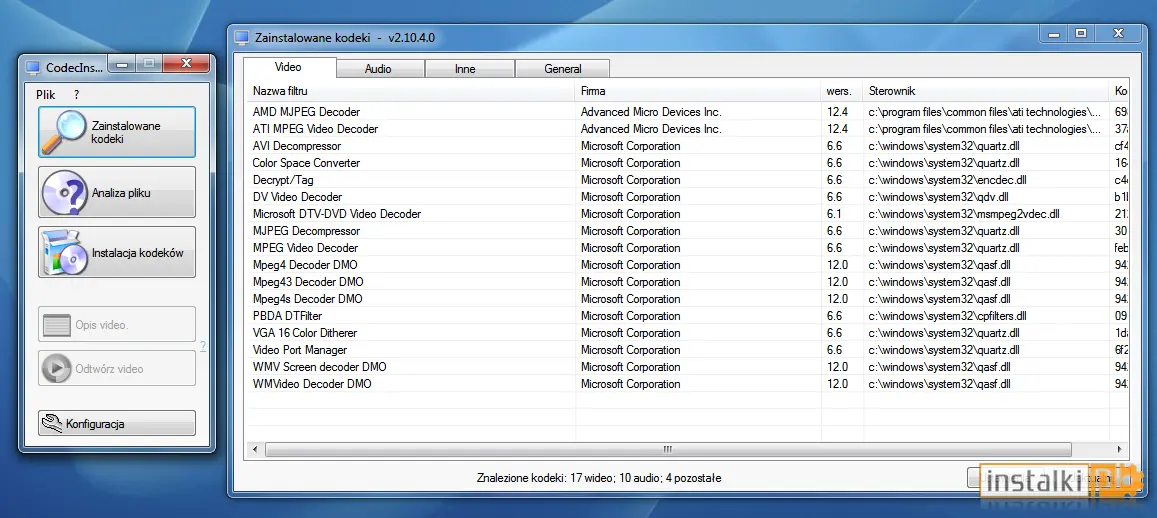Click small ? help link beside Opis video
1157x518 pixels.
point(203,346)
